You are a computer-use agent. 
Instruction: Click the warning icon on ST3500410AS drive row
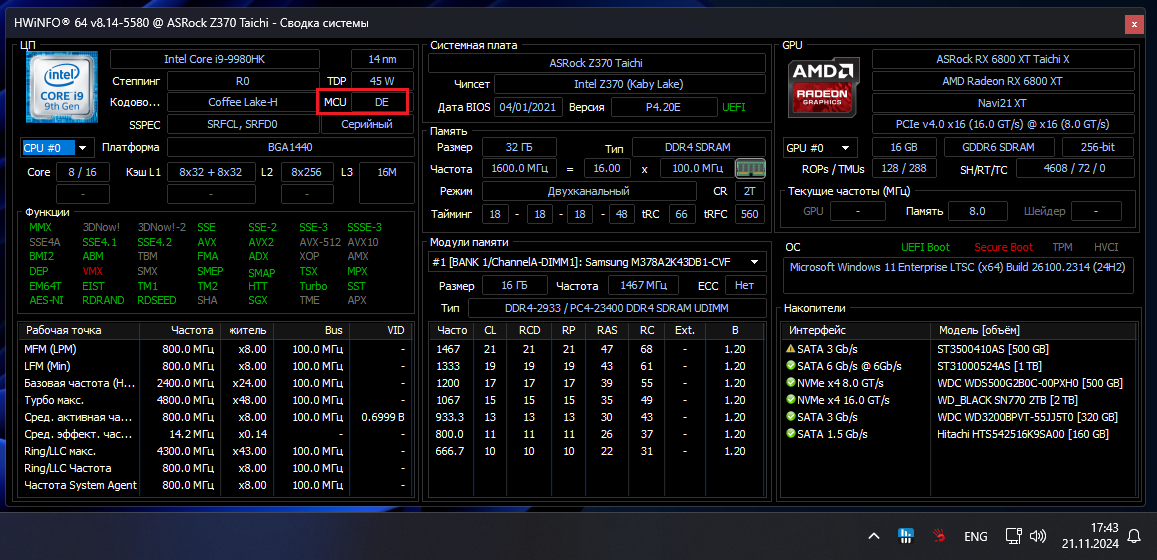[790, 349]
